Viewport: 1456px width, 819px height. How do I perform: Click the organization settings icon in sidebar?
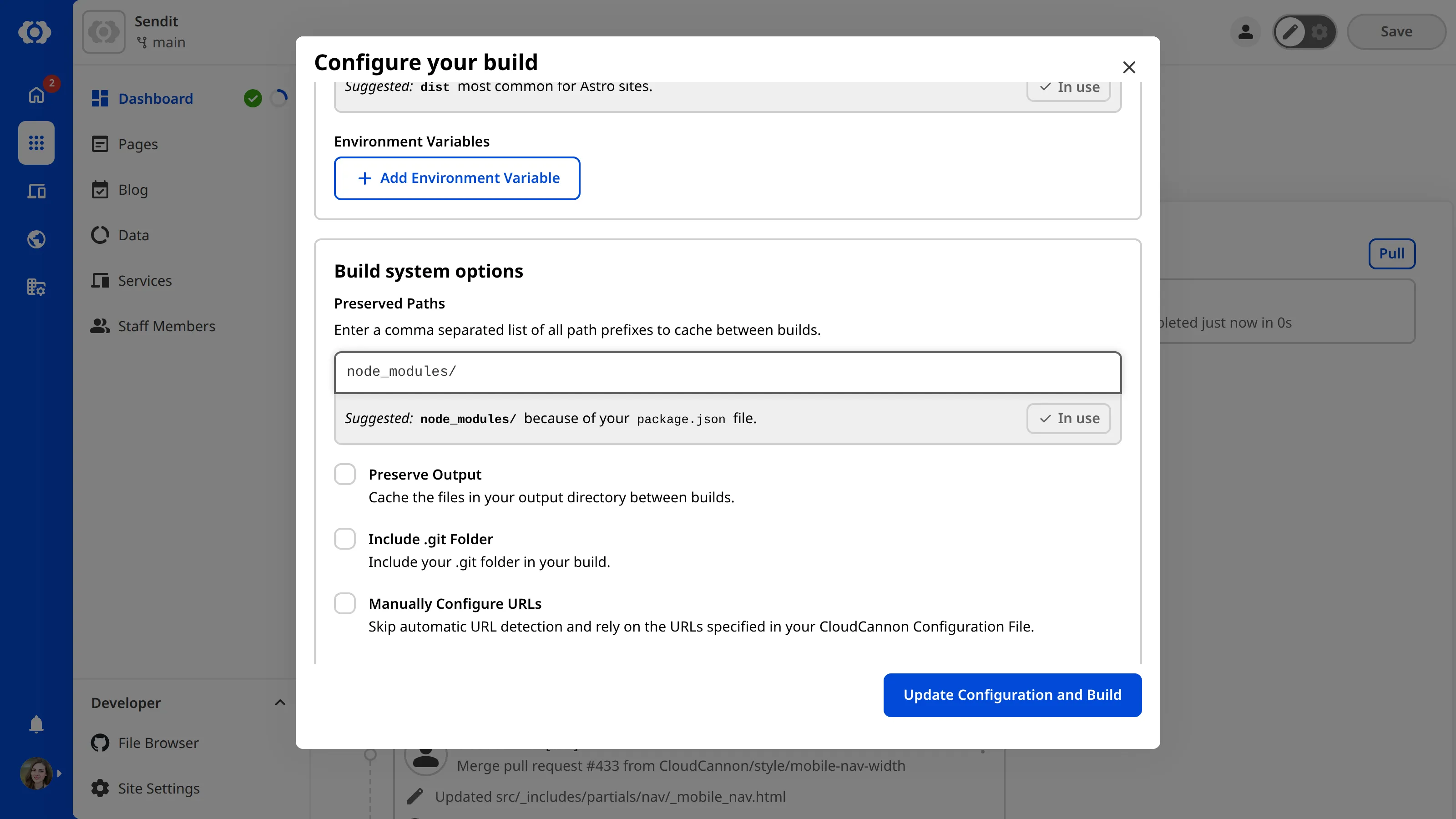(x=35, y=287)
